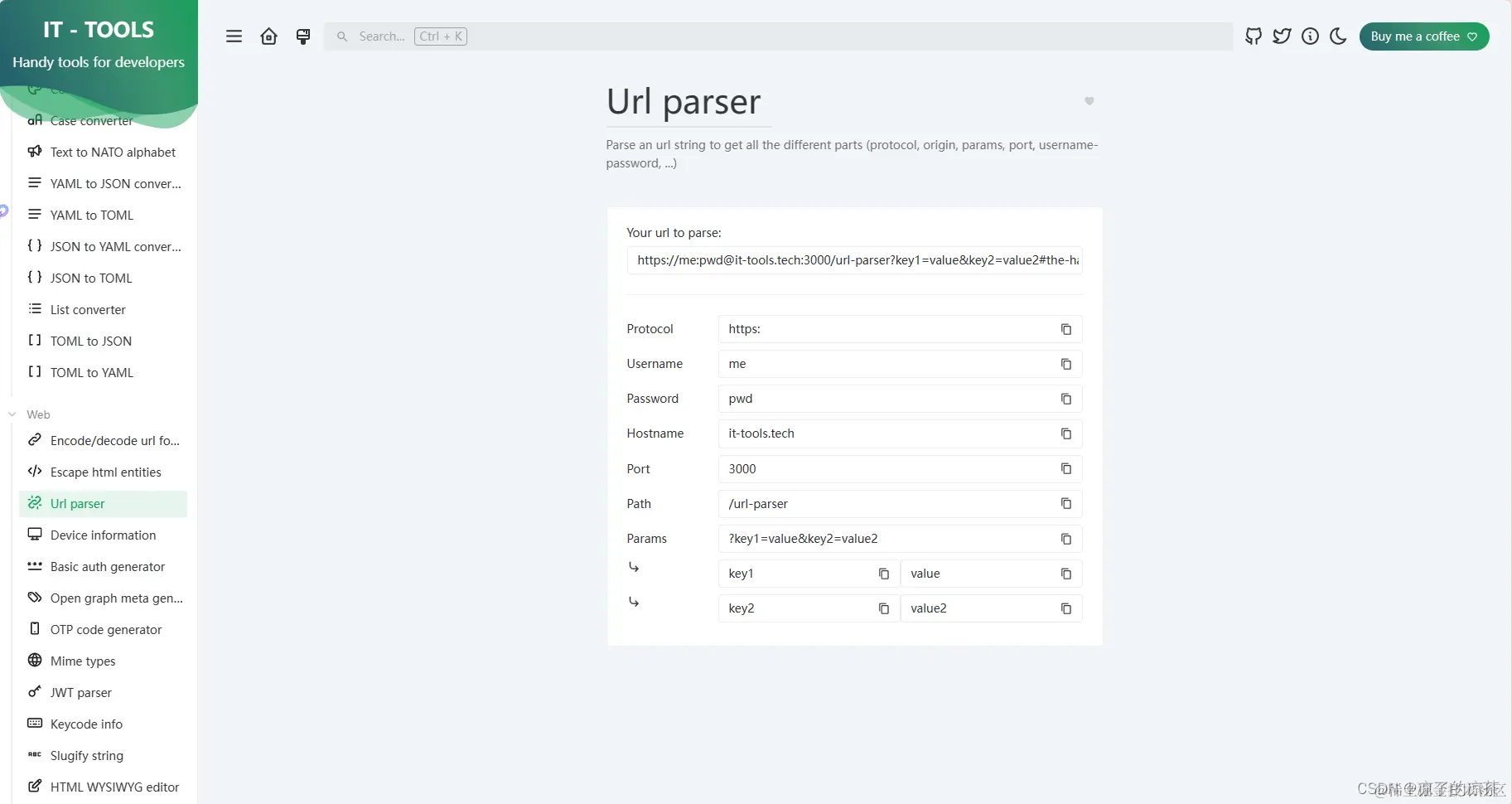Viewport: 1512px width, 804px height.
Task: Copy the key1 field
Action: click(x=884, y=574)
